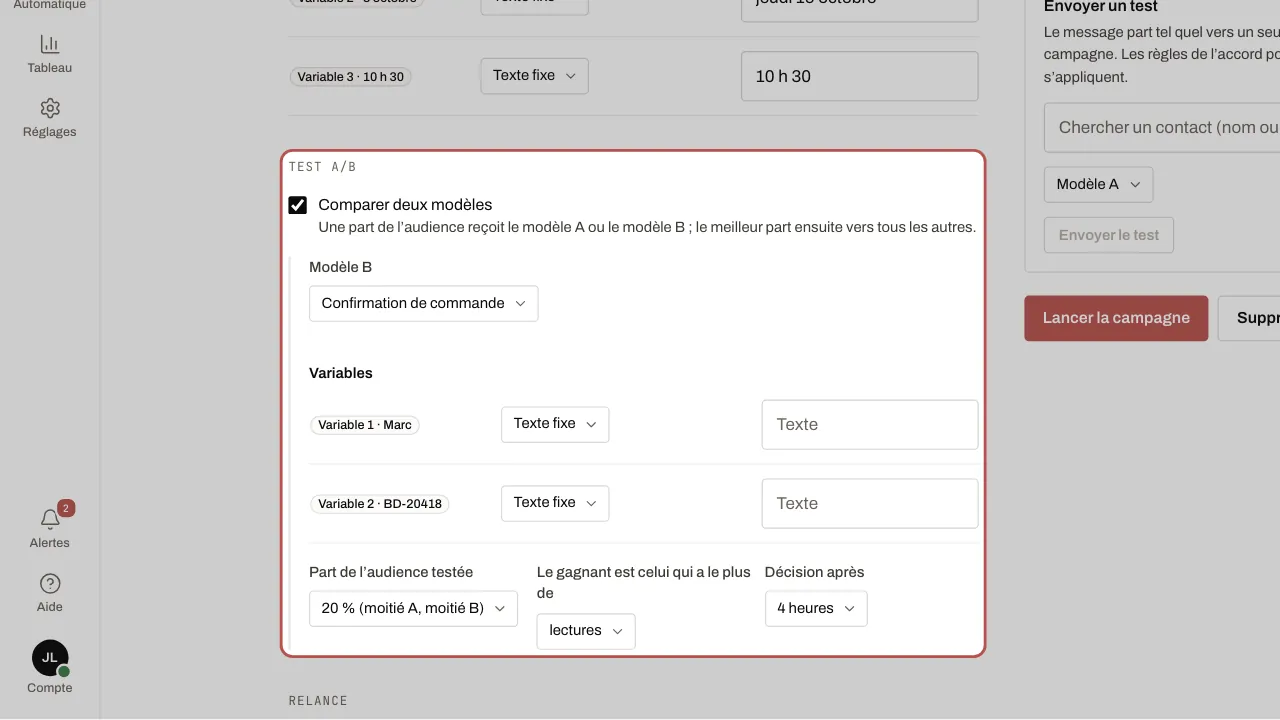
Task: Open Part de l'audience testée dropdown
Action: (x=413, y=608)
